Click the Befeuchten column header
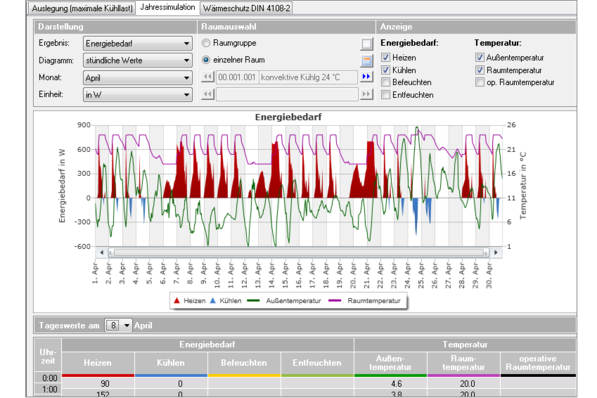 pos(244,363)
